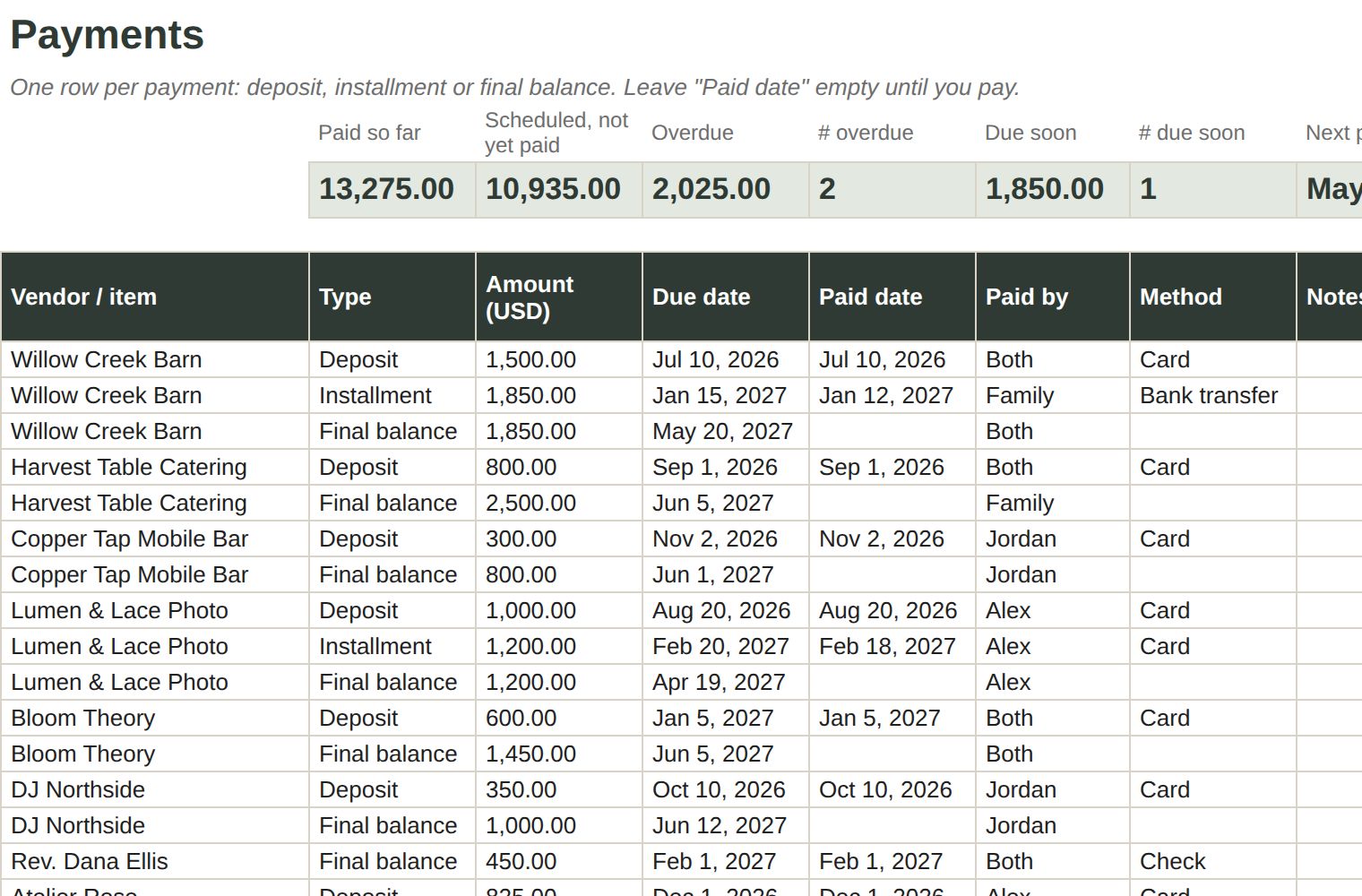Click the Oct 10, 2026 due date cell
This screenshot has width=1362, height=896.
726,789
